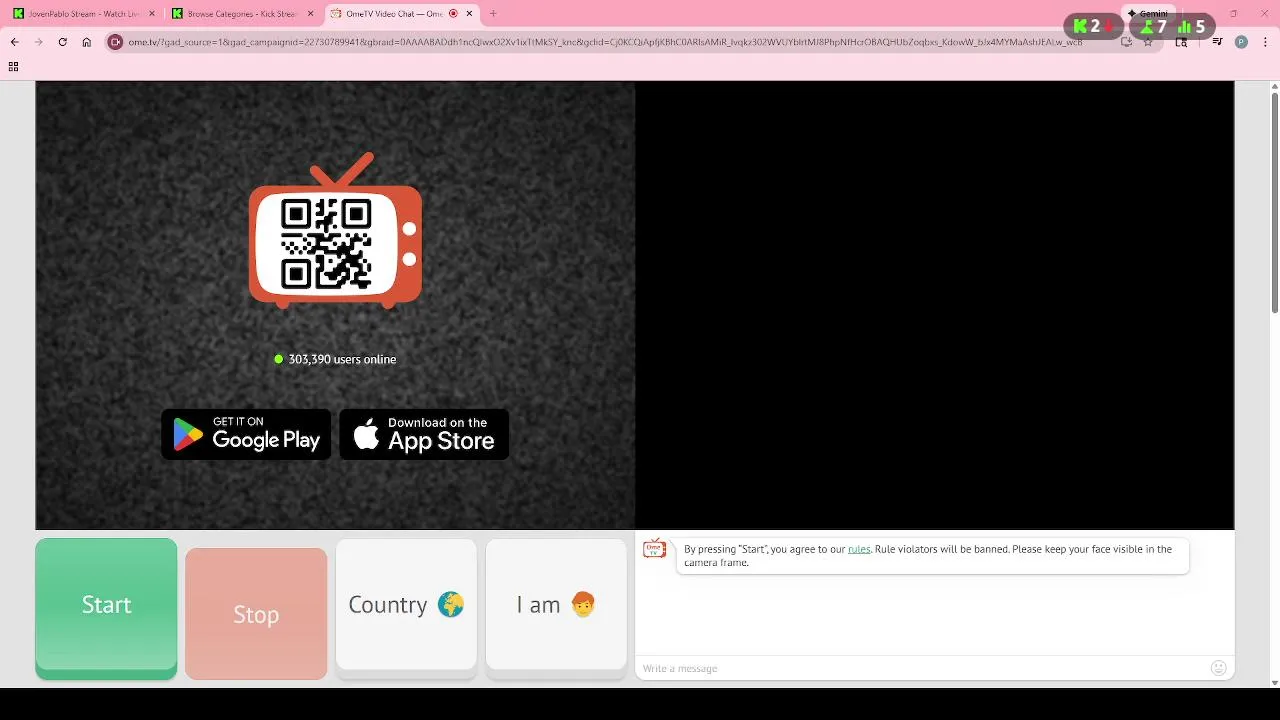
Task: Click camera permission icon in address bar
Action: (x=116, y=42)
